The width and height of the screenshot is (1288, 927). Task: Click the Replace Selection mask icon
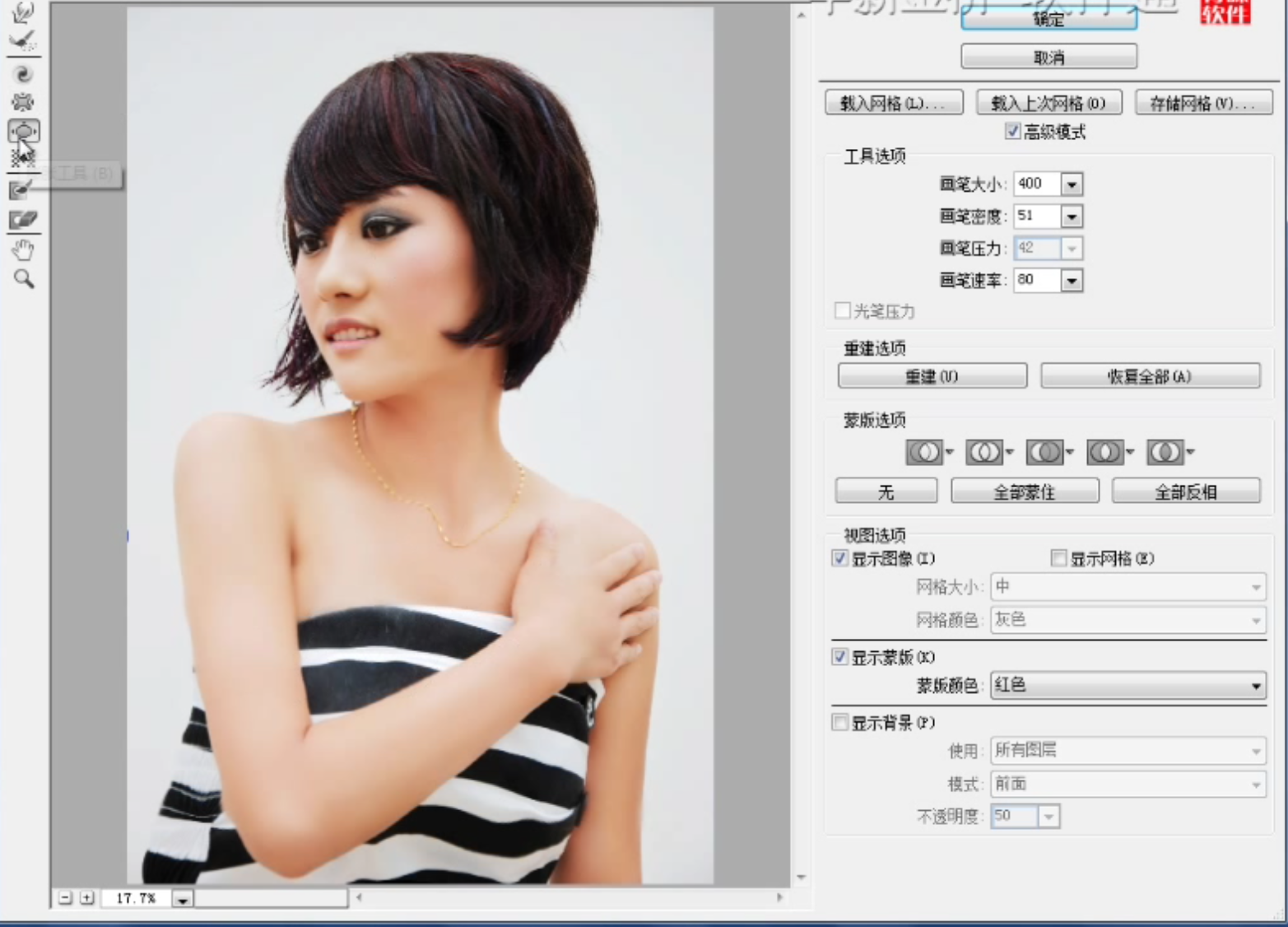pos(924,452)
